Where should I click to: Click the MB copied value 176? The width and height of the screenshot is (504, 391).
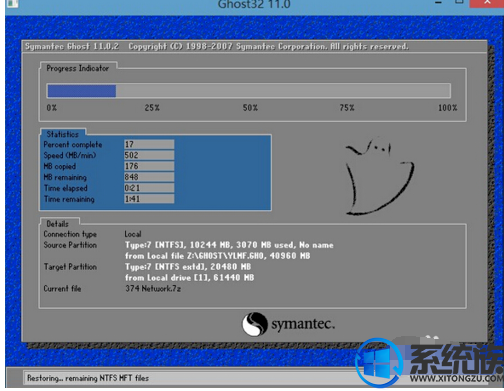tap(149, 166)
